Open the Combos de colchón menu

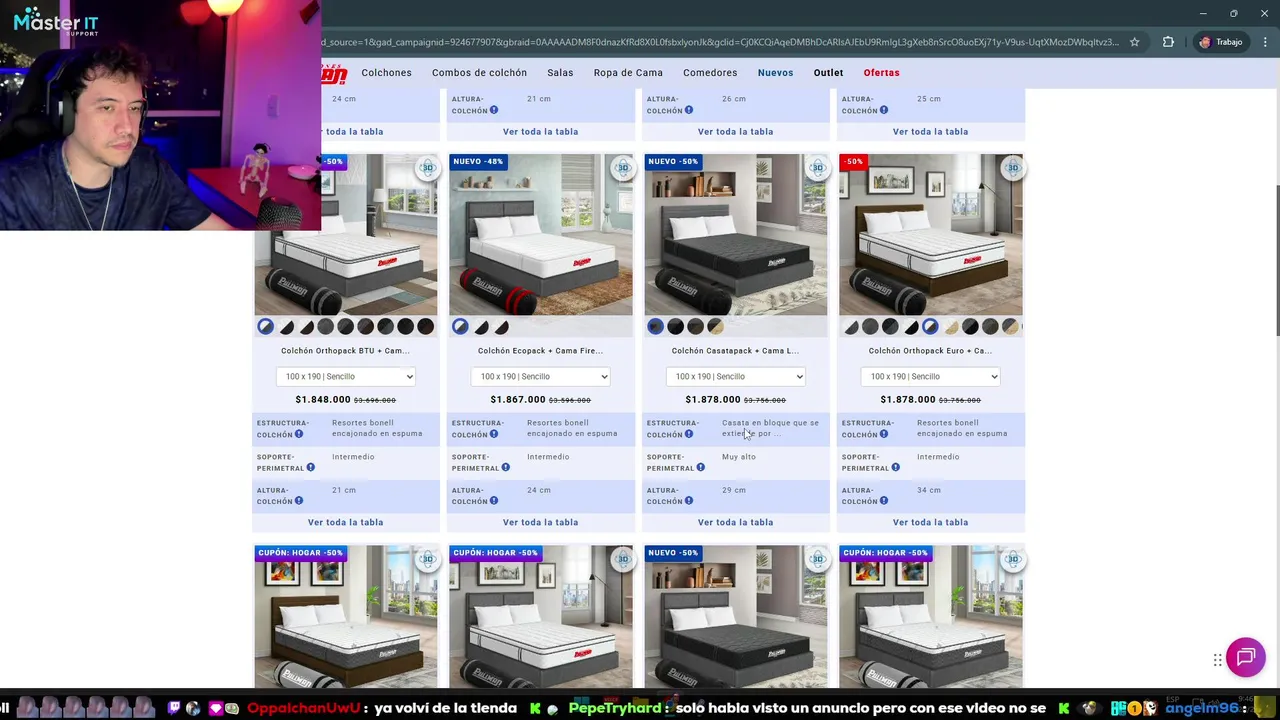click(x=479, y=73)
